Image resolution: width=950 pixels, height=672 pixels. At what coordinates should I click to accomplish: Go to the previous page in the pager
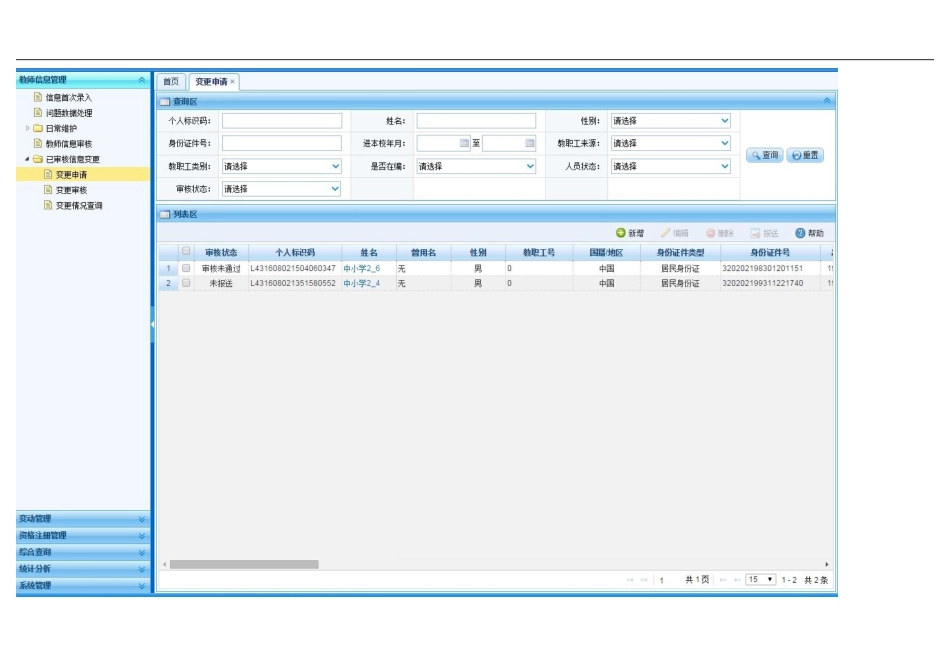(644, 581)
